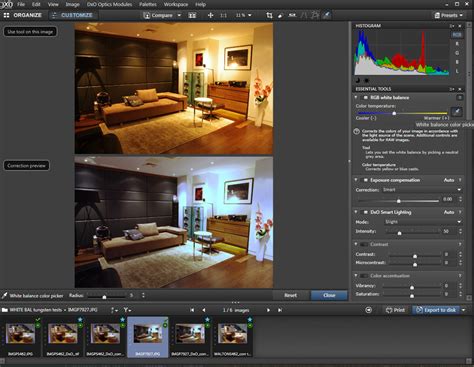The width and height of the screenshot is (474, 367).
Task: Open help for Color accentuation
Action: coord(460,276)
